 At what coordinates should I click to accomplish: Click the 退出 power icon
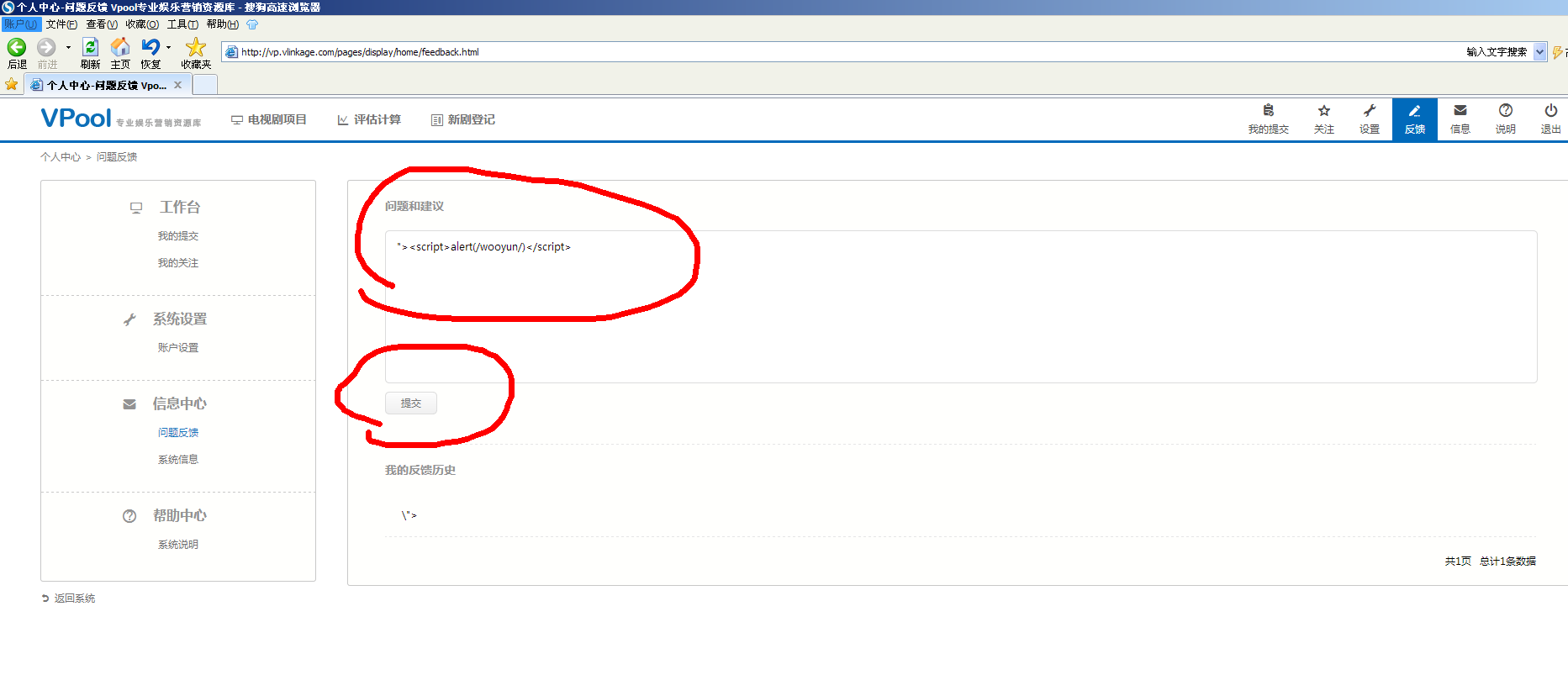click(1551, 110)
